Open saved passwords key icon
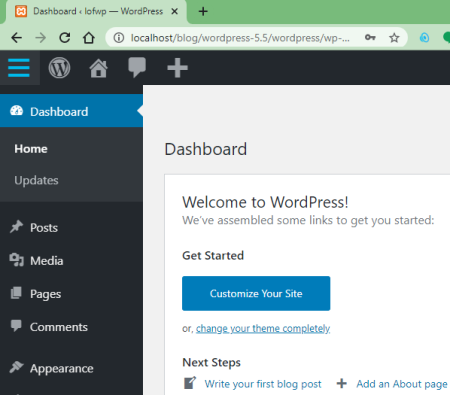This screenshot has width=450, height=395. click(370, 38)
